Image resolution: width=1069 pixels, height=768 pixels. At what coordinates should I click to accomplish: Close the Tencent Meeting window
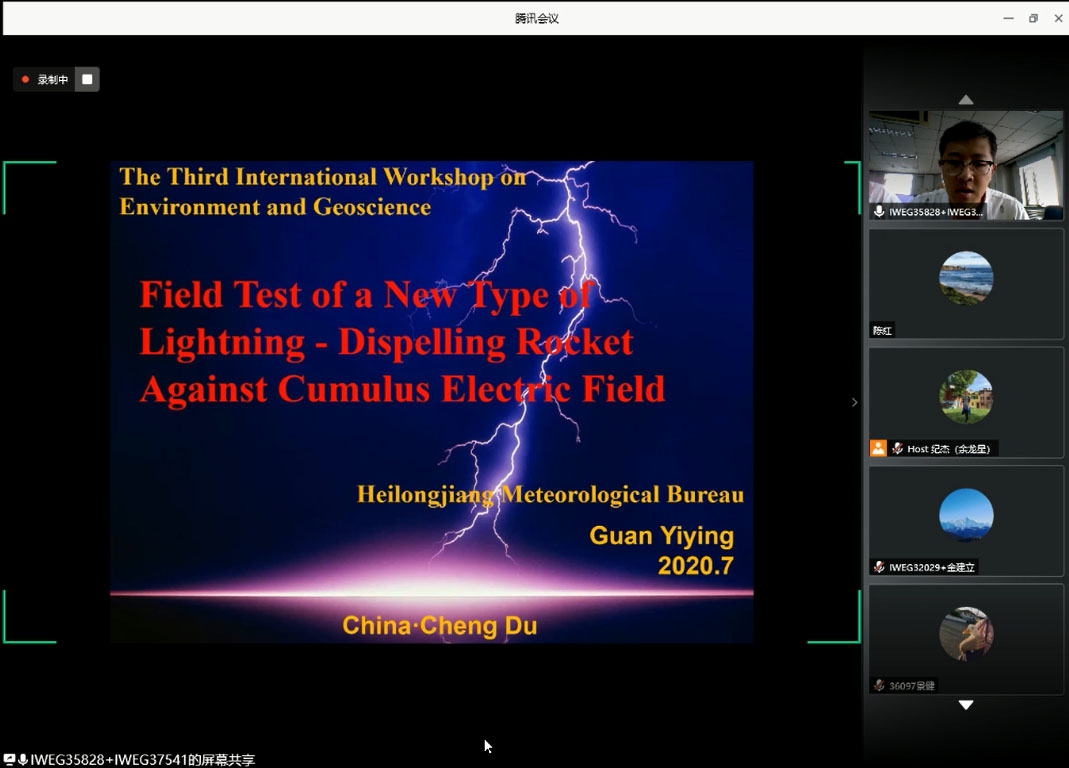(1058, 18)
